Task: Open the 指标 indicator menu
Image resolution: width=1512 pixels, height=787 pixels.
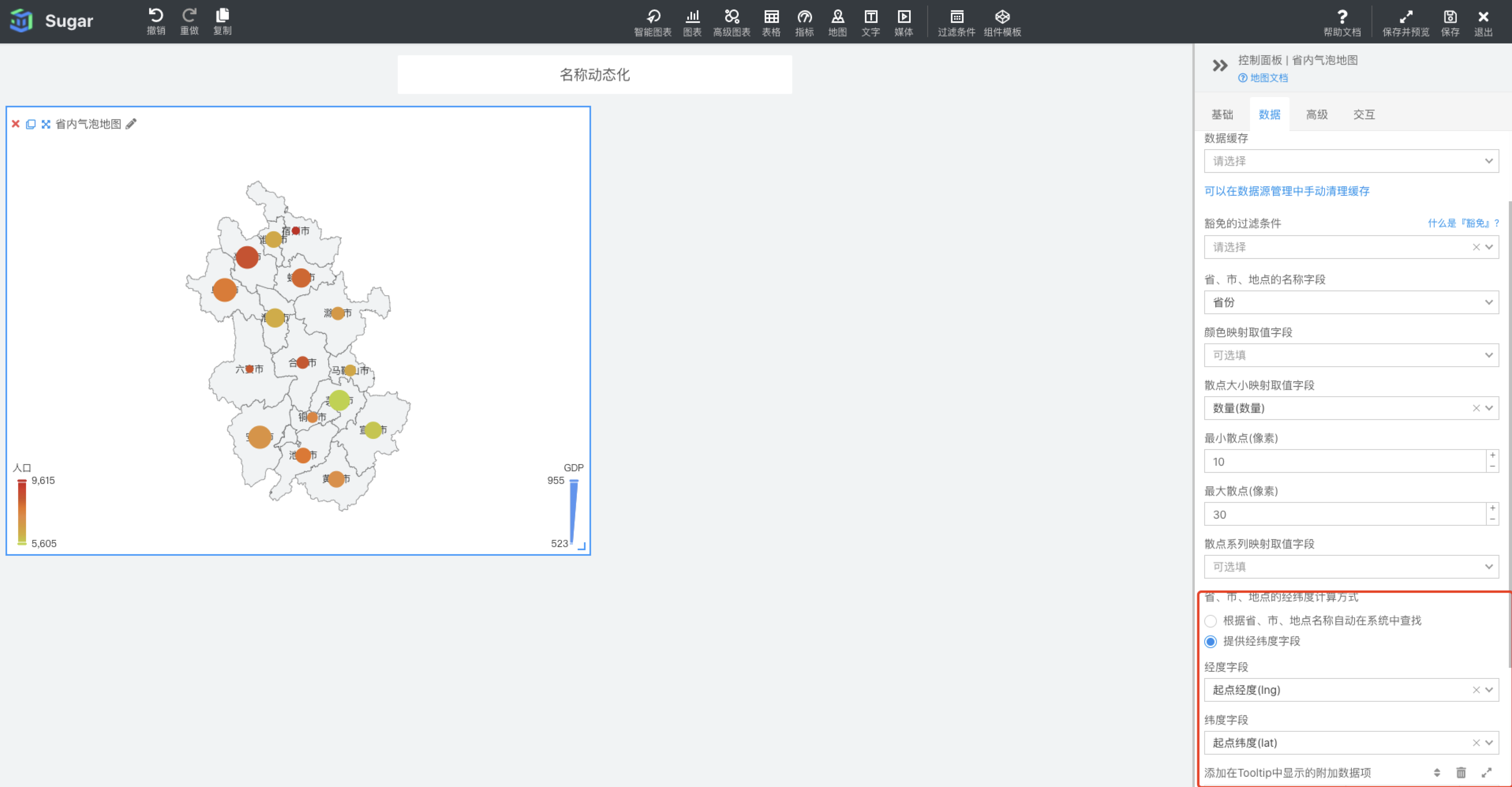Action: pos(804,23)
